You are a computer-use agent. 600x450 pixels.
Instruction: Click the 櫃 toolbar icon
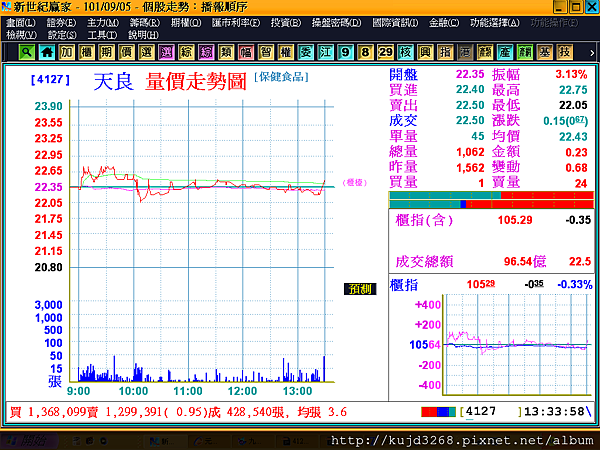(x=86, y=52)
